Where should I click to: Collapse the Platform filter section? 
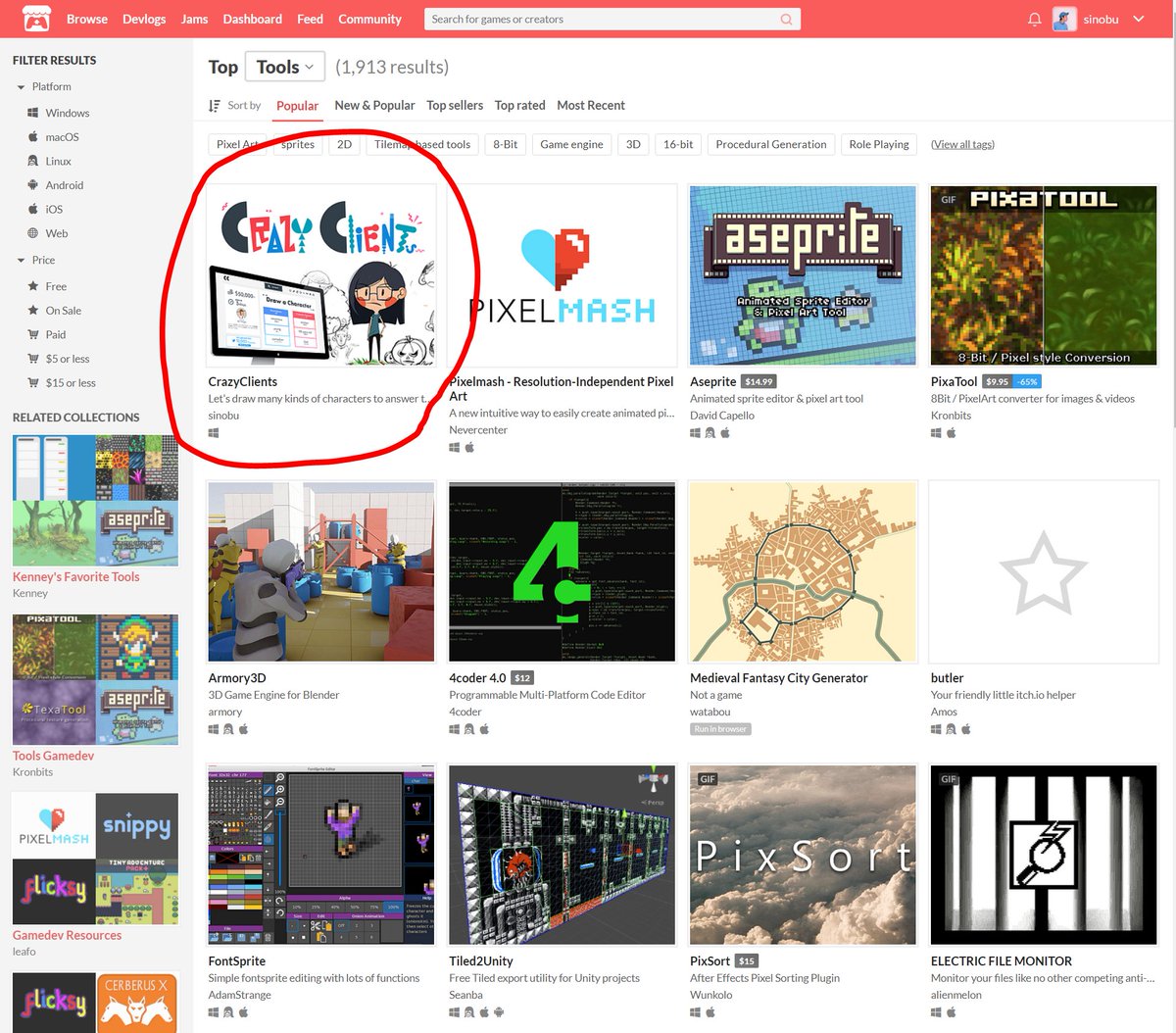click(21, 87)
